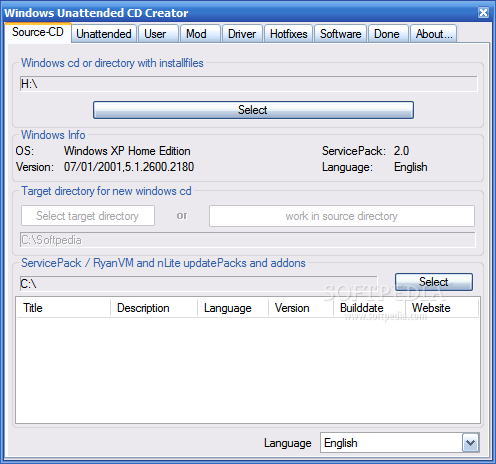This screenshot has width=496, height=464.
Task: Click the H:\ source path field
Action: point(248,84)
